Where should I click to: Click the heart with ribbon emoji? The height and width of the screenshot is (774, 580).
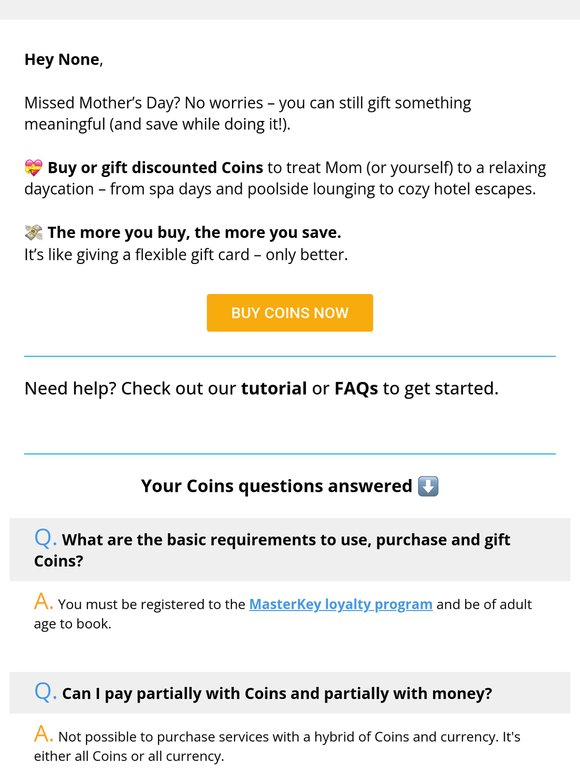coord(34,168)
